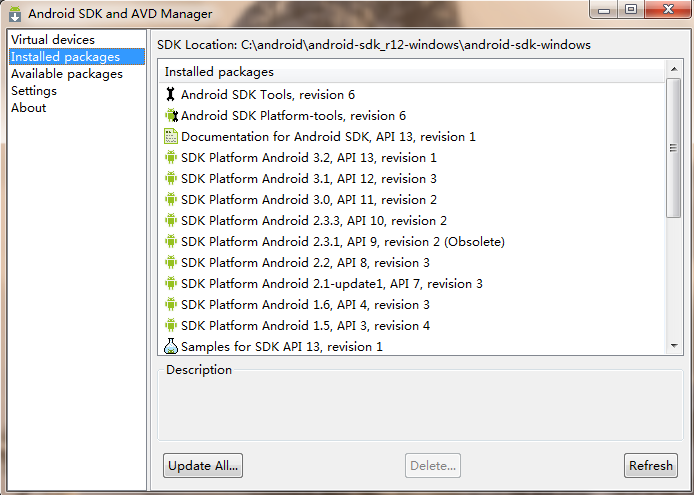694x495 pixels.
Task: Click the Android icon for SDK Platform Android 3.1
Action: click(170, 178)
